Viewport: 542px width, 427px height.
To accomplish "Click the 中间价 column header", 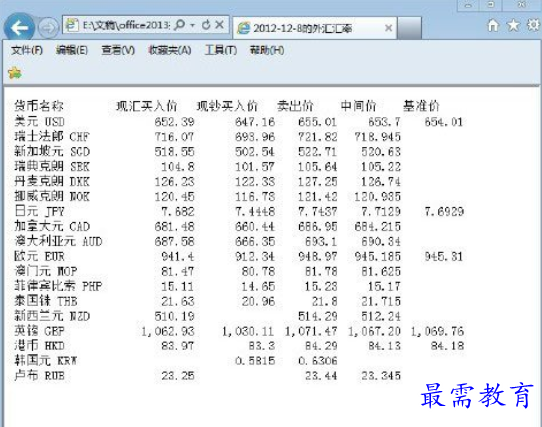I will tap(358, 106).
